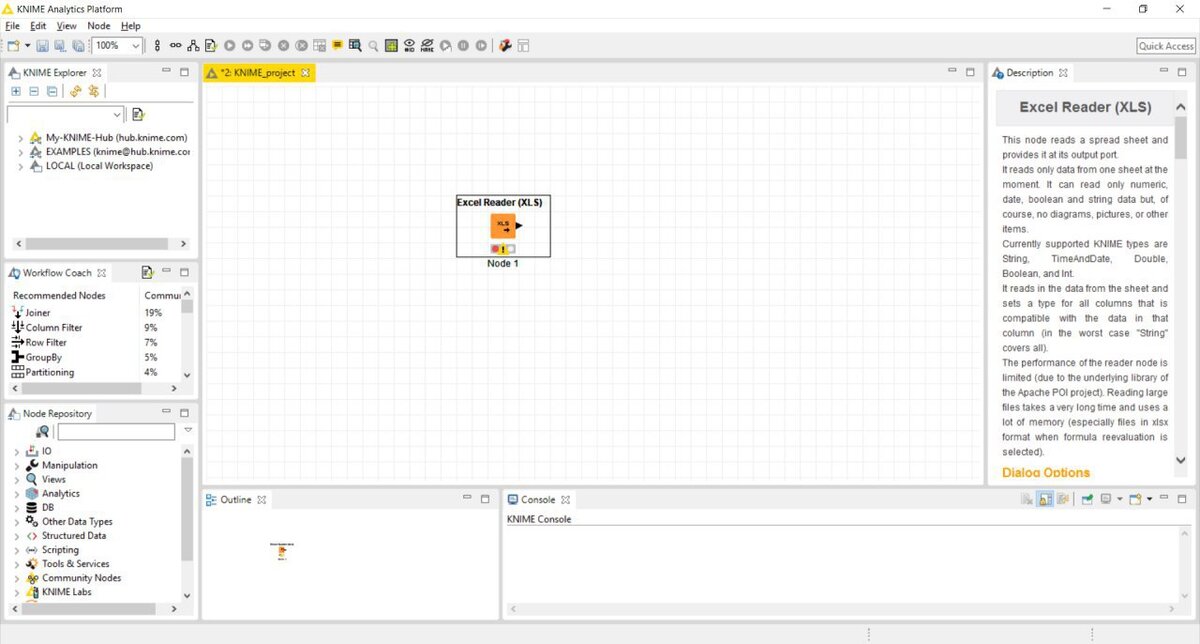Expand the Scripting category
Screen dimensions: 1200x644
17,550
